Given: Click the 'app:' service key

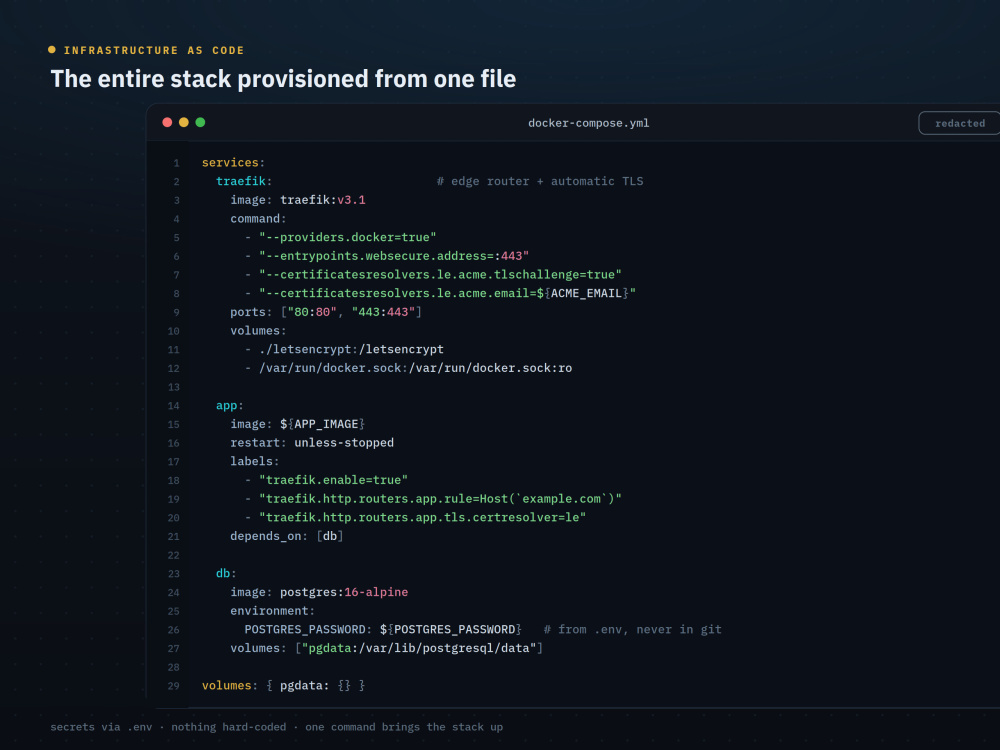Looking at the screenshot, I should click(x=230, y=406).
